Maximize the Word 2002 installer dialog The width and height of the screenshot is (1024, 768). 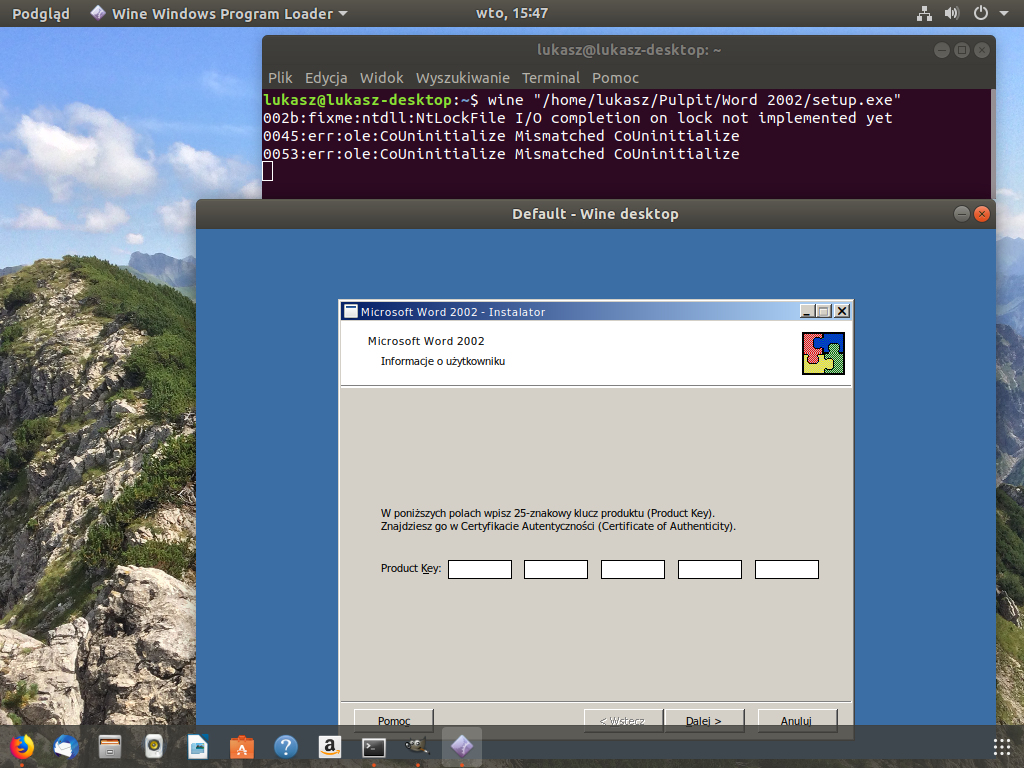(x=824, y=312)
